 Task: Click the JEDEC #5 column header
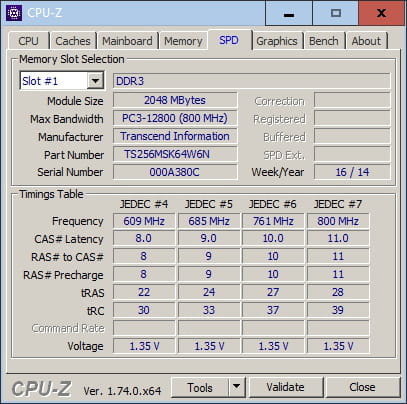tap(209, 204)
